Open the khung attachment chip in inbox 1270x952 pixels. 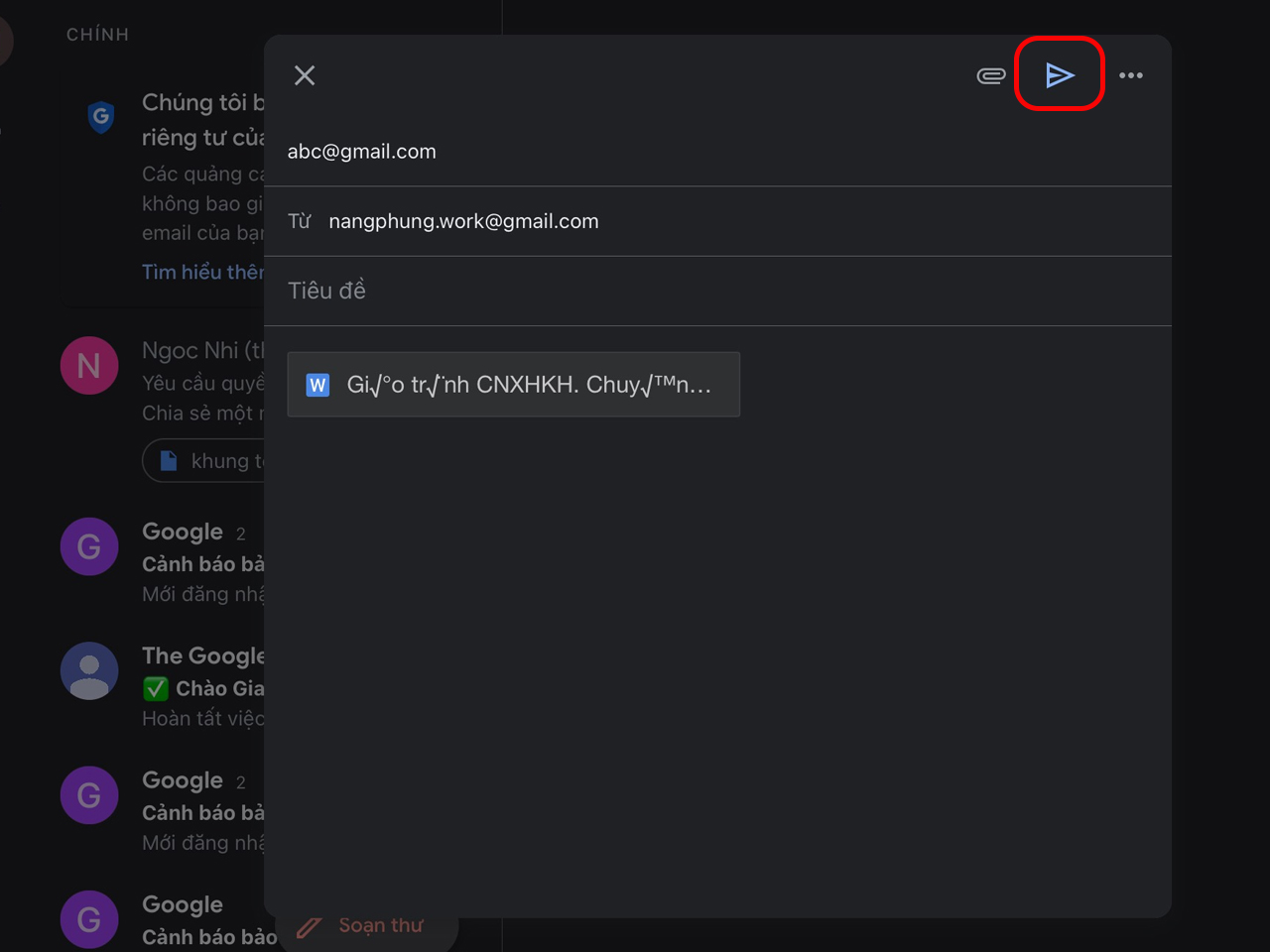[x=204, y=461]
